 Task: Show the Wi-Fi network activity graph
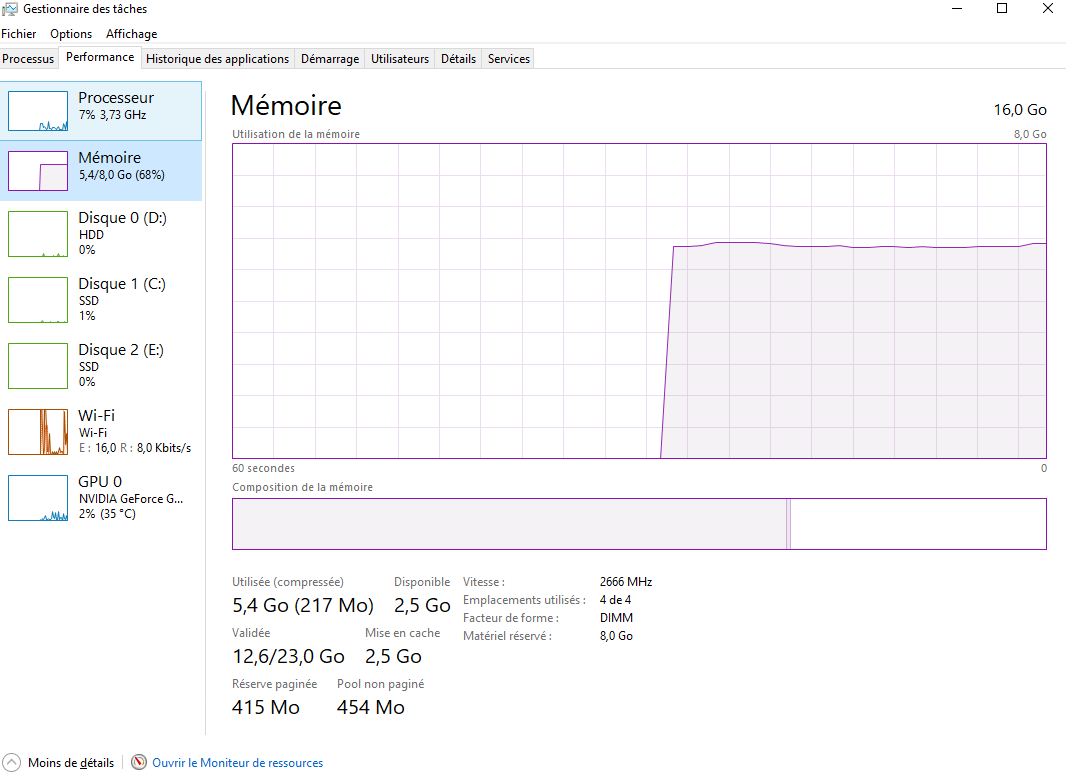[x=101, y=431]
